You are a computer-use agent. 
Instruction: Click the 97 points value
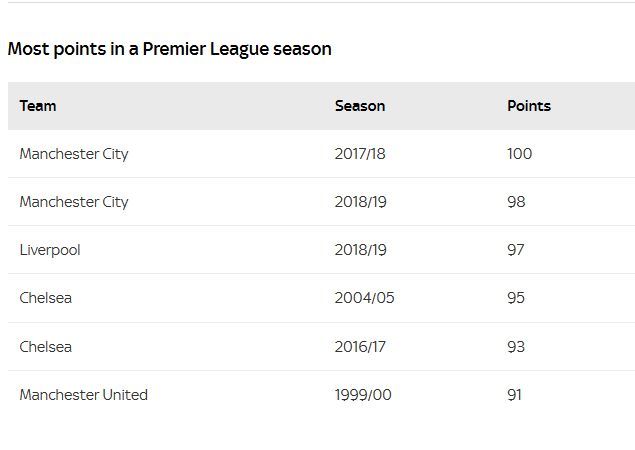pyautogui.click(x=516, y=250)
